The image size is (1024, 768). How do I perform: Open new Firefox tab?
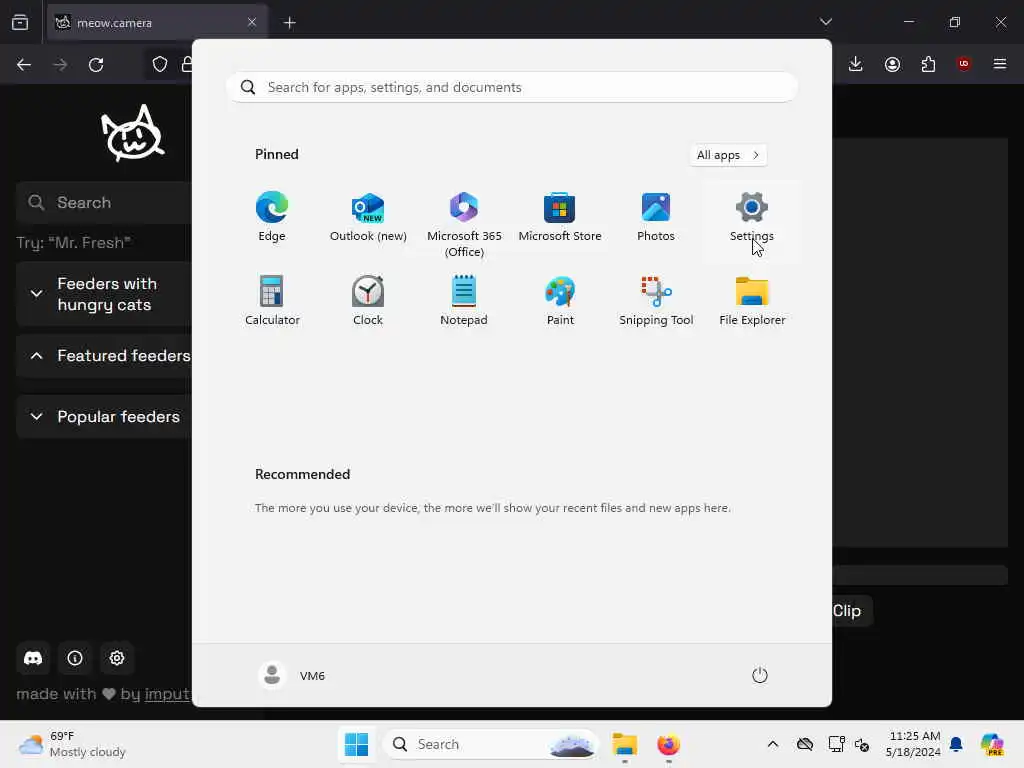pyautogui.click(x=290, y=23)
